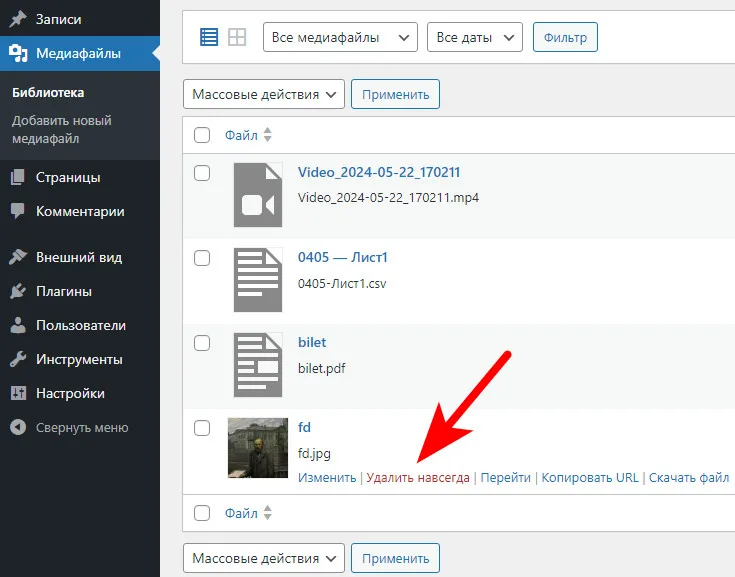
Task: Click the top Файл column header
Action: pyautogui.click(x=241, y=135)
